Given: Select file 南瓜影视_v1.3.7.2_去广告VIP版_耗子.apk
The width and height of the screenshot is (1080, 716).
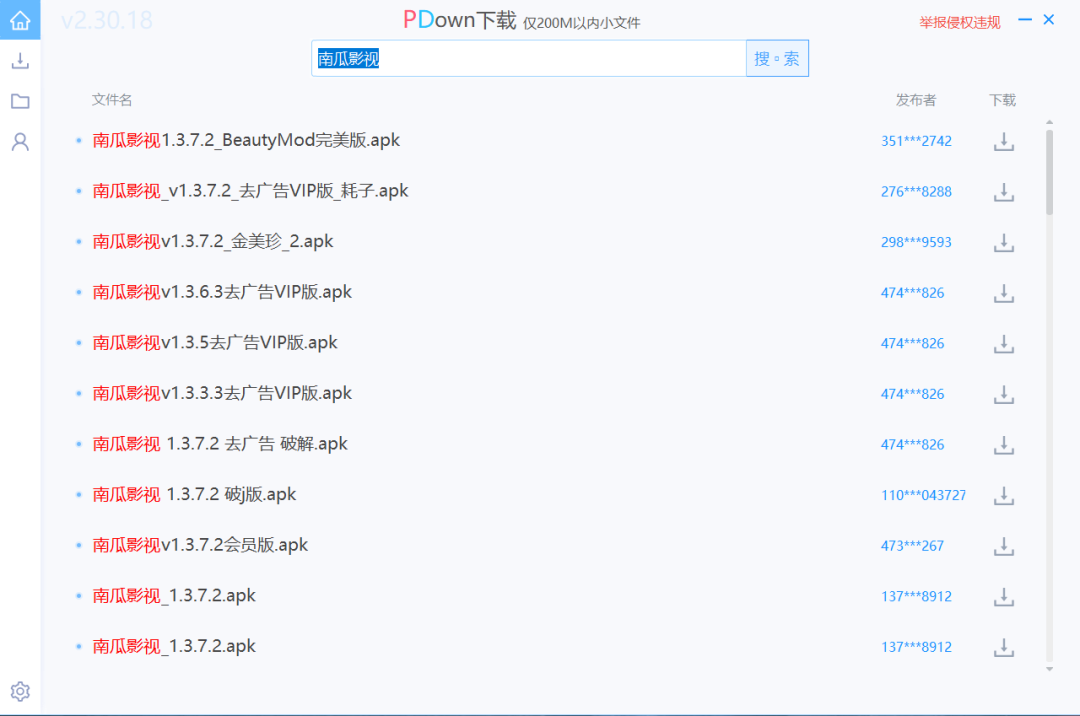Looking at the screenshot, I should (x=250, y=191).
